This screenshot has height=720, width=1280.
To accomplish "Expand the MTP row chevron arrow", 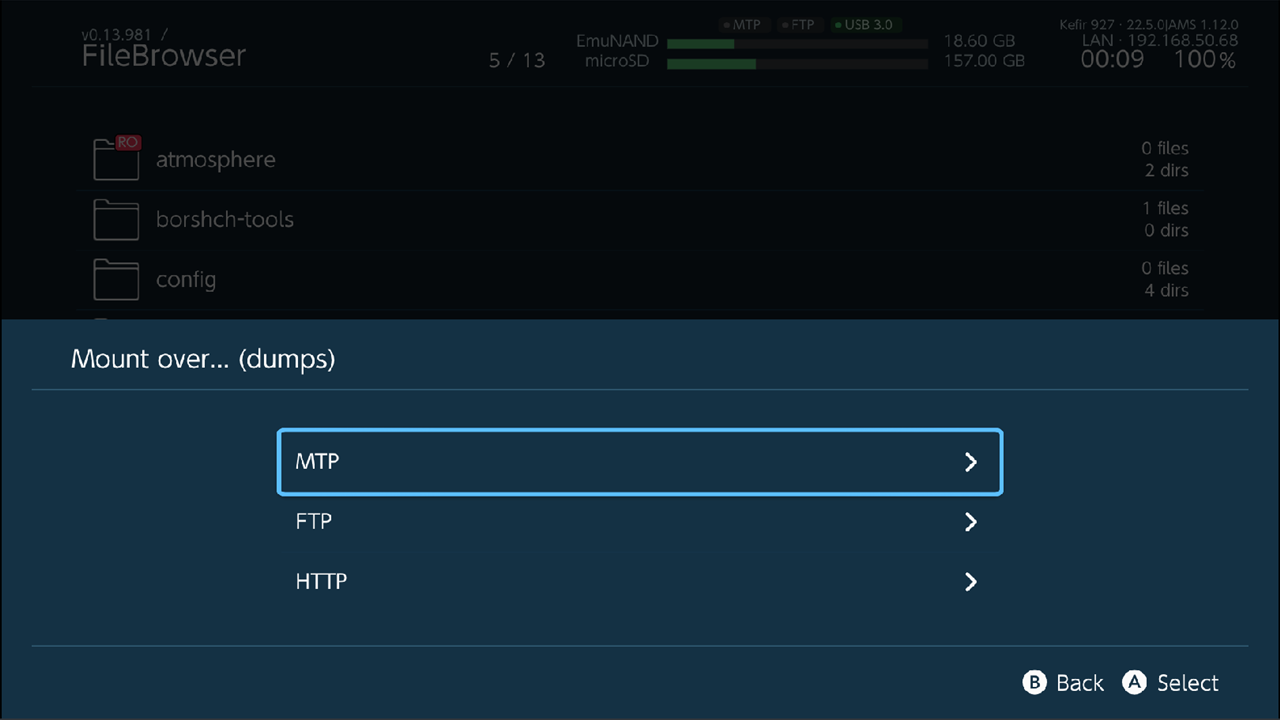I will [970, 462].
